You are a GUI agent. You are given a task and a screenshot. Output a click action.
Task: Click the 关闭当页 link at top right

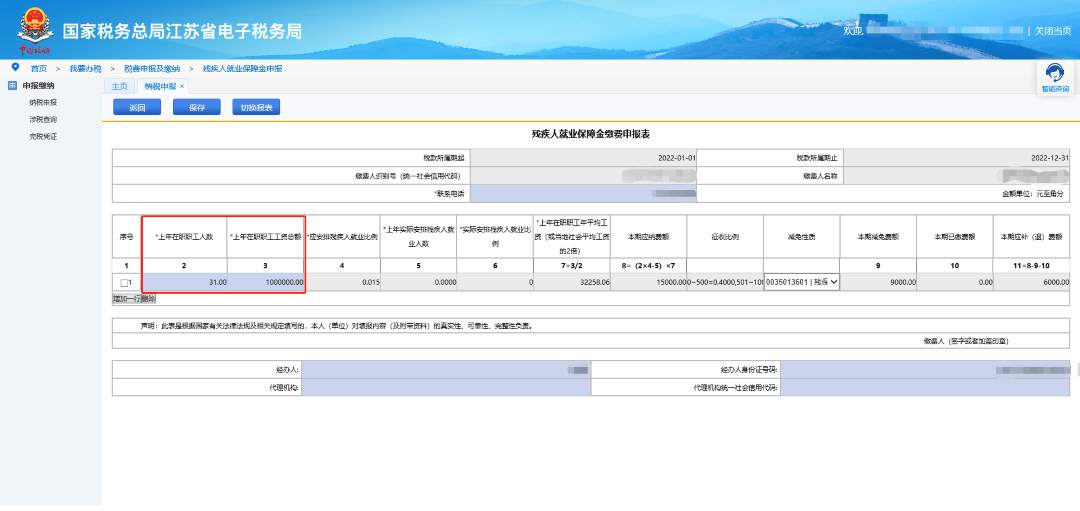click(1052, 31)
